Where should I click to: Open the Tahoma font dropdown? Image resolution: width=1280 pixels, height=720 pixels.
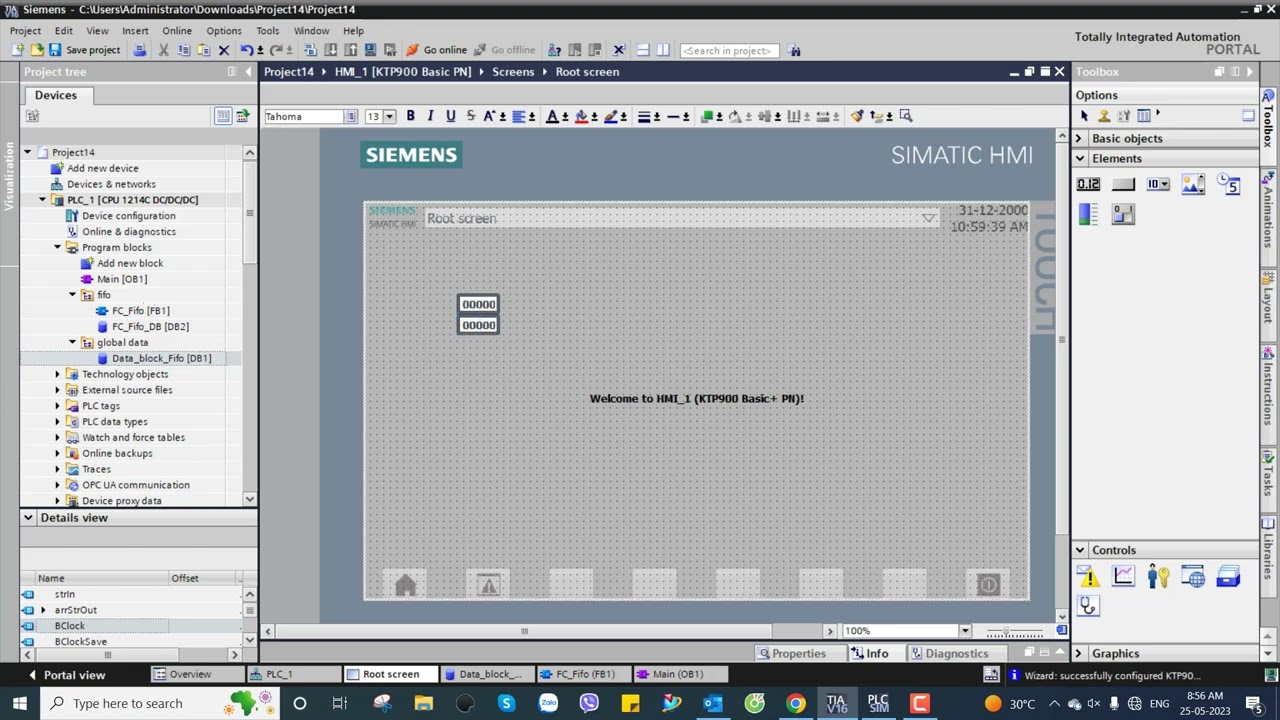[351, 117]
